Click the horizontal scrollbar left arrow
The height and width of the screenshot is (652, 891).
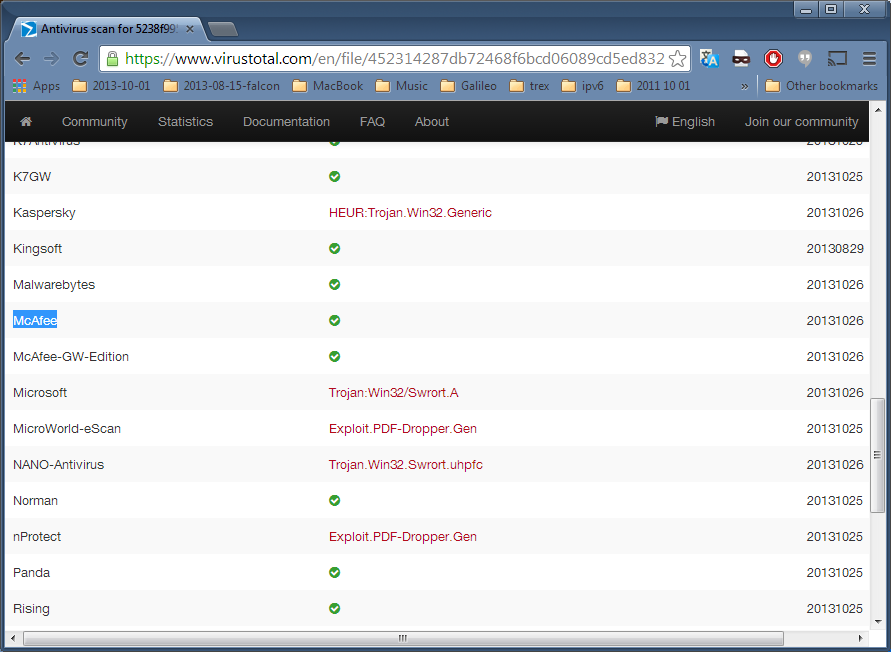(13, 638)
